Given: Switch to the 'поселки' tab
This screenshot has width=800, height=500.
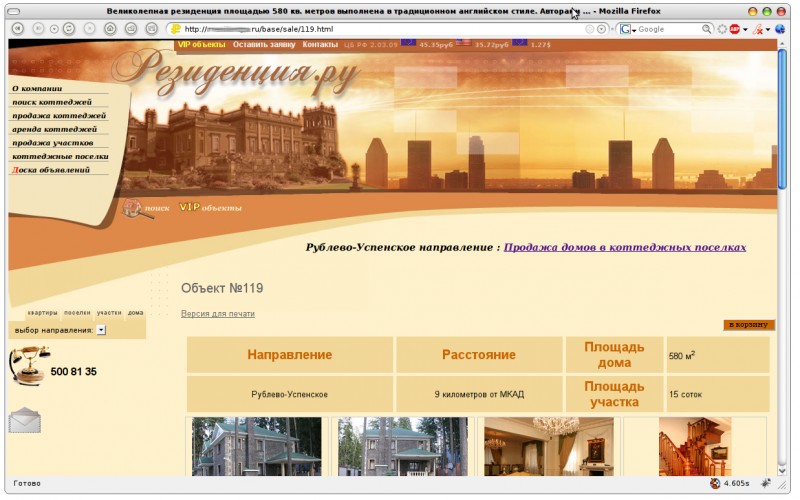Looking at the screenshot, I should 77,313.
